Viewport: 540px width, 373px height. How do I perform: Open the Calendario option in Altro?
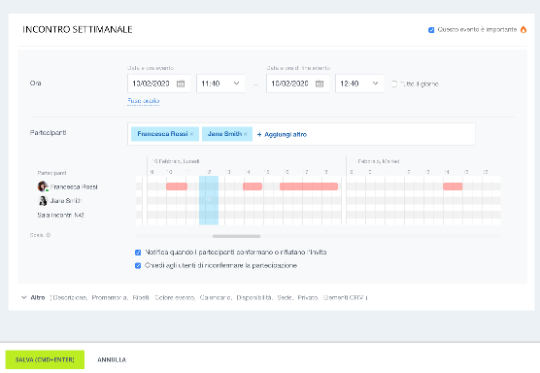pos(215,298)
